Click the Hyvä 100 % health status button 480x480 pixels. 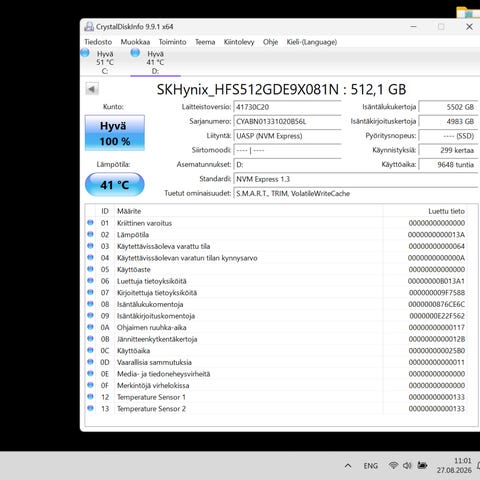(115, 133)
